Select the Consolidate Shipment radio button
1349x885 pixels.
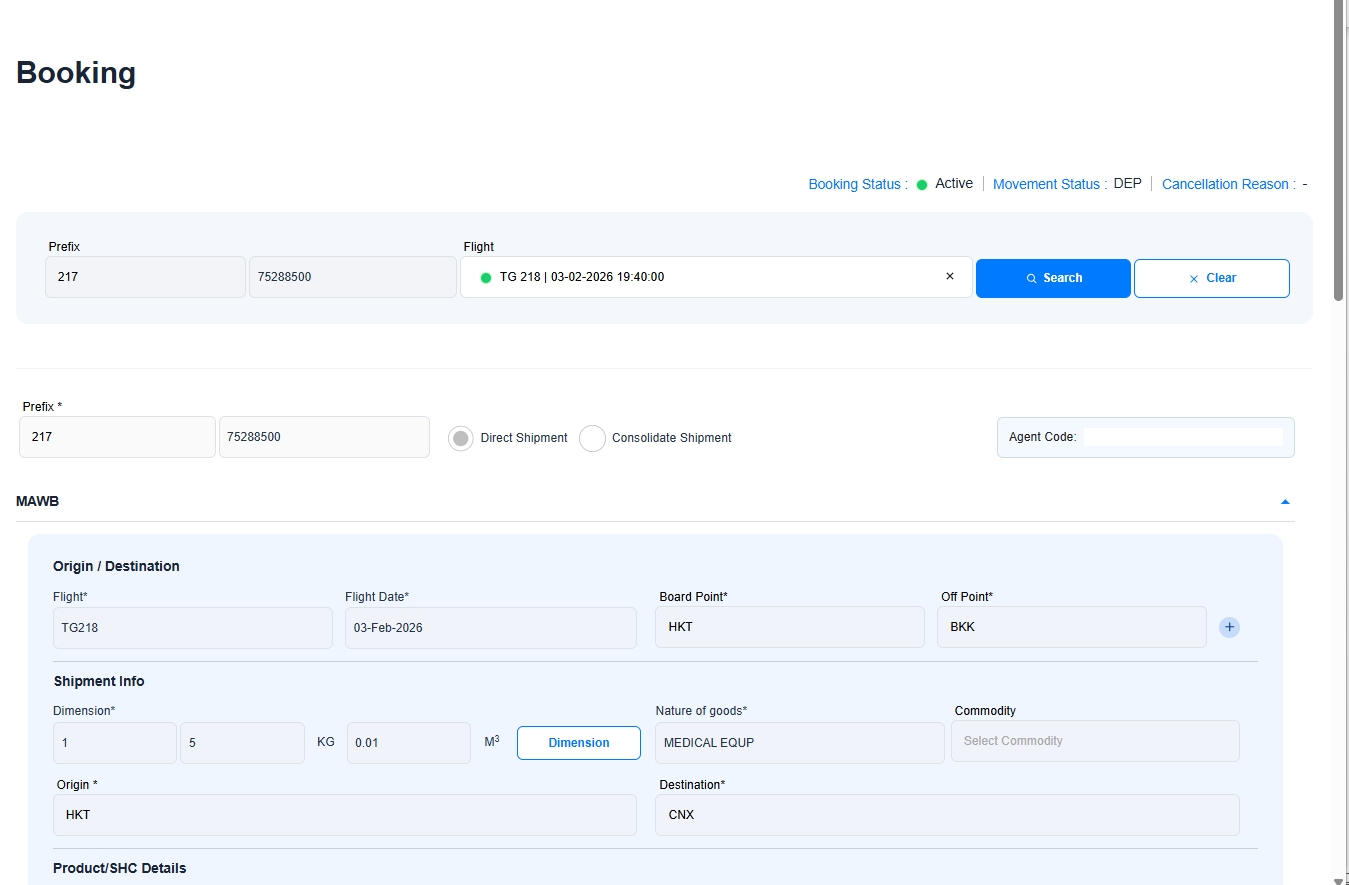[x=592, y=438]
